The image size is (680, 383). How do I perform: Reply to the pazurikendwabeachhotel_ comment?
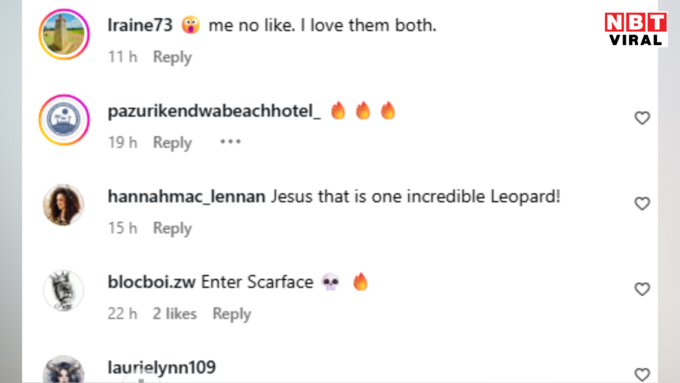pyautogui.click(x=172, y=142)
